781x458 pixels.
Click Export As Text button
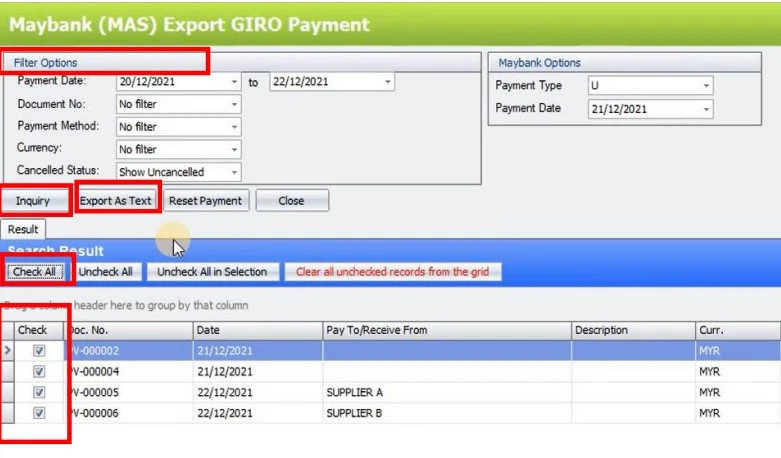116,201
